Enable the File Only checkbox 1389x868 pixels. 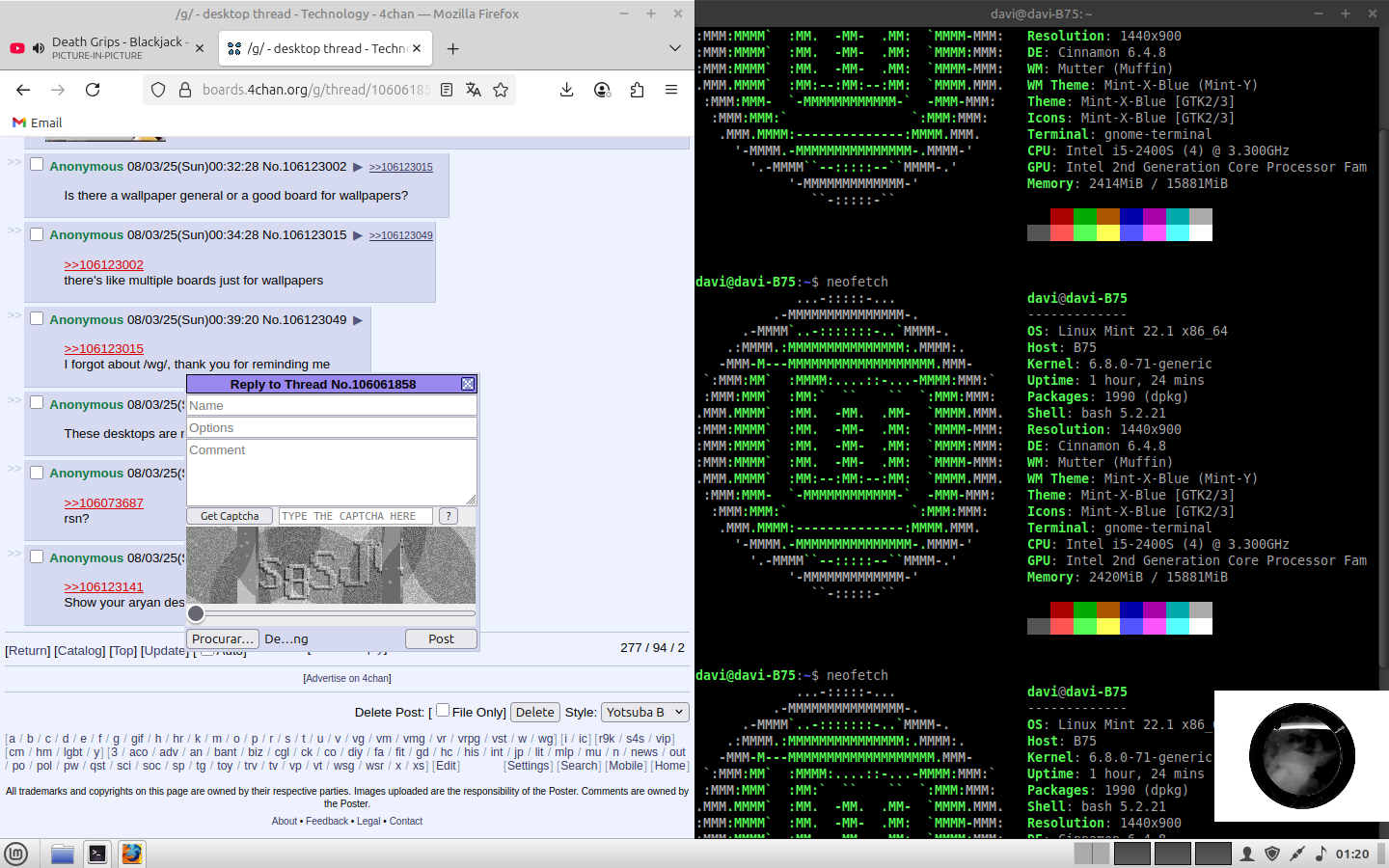point(443,710)
